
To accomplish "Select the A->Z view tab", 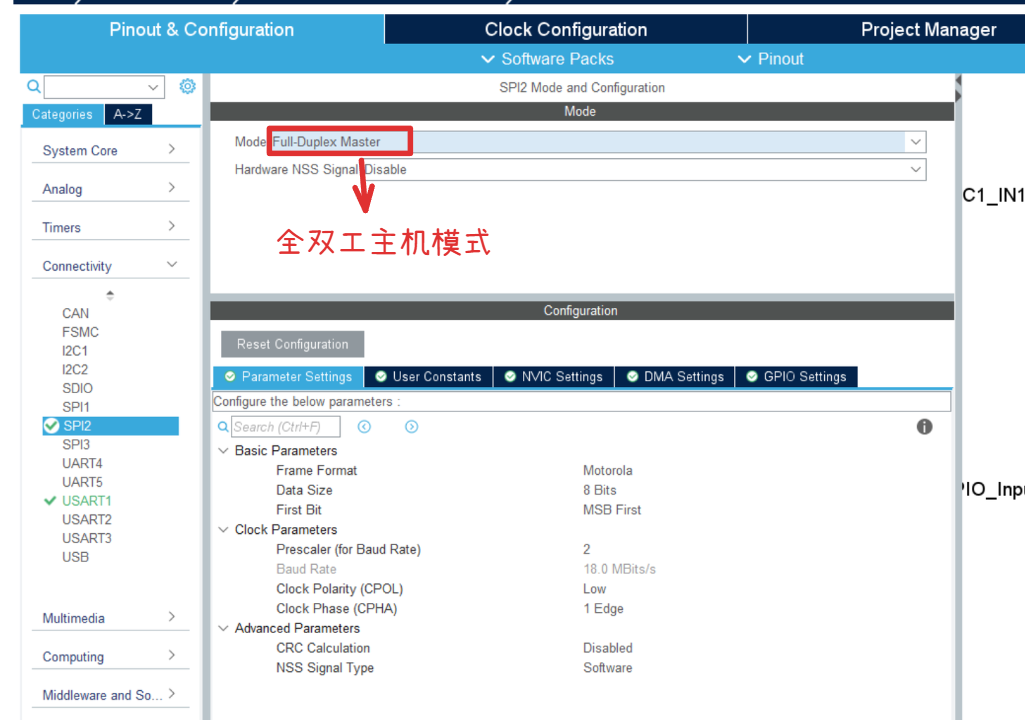I will tap(127, 114).
